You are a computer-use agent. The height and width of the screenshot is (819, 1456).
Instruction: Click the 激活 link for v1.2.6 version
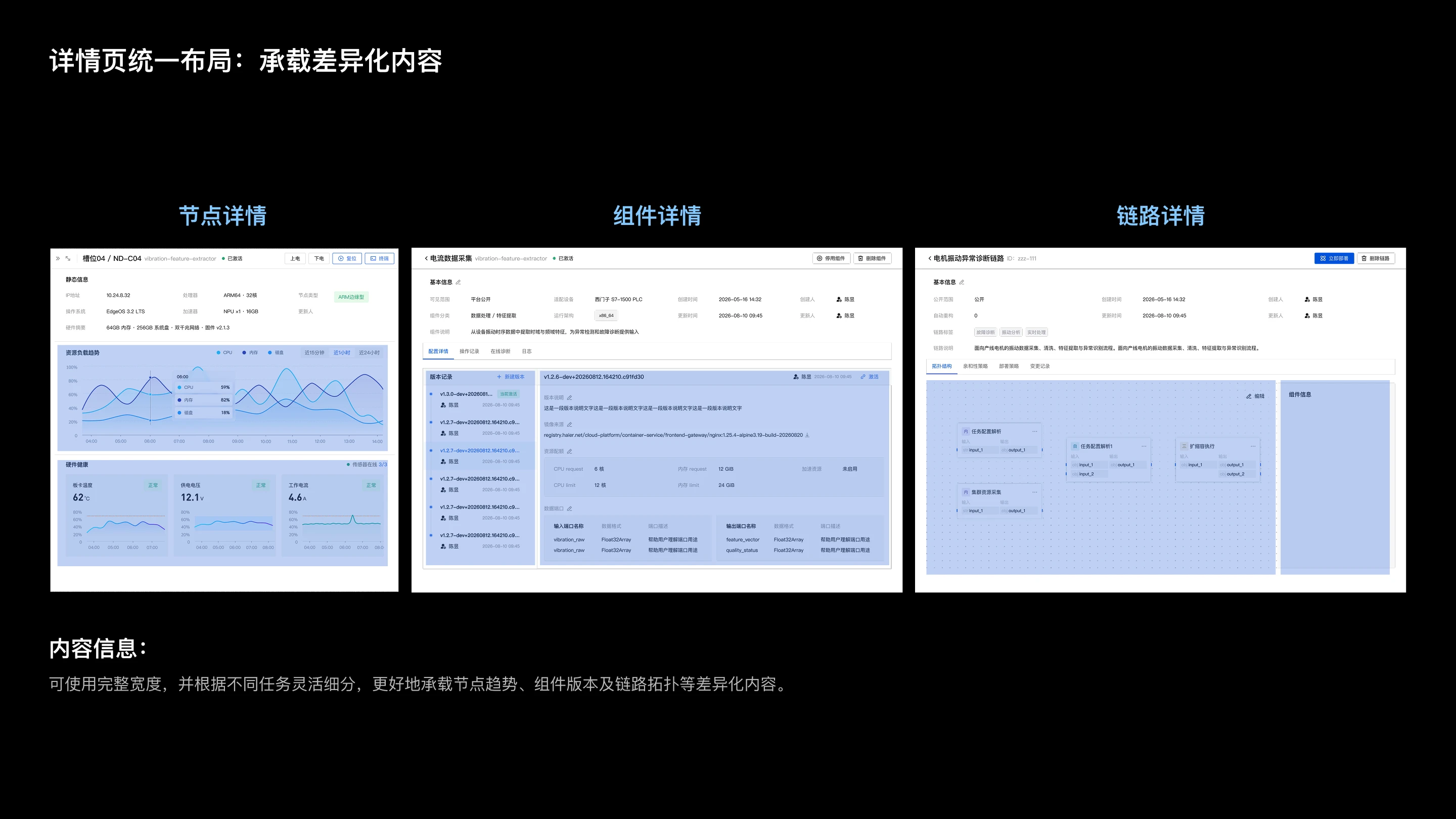pos(870,377)
